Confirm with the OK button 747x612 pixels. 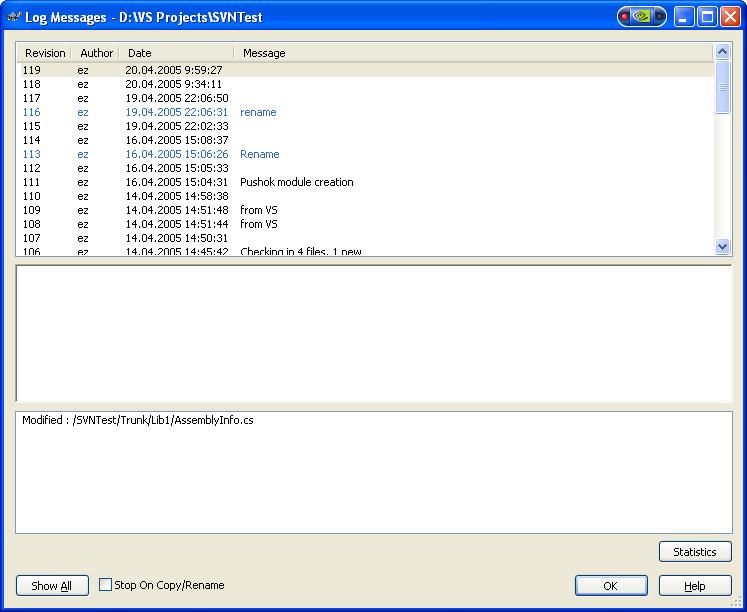tap(610, 586)
